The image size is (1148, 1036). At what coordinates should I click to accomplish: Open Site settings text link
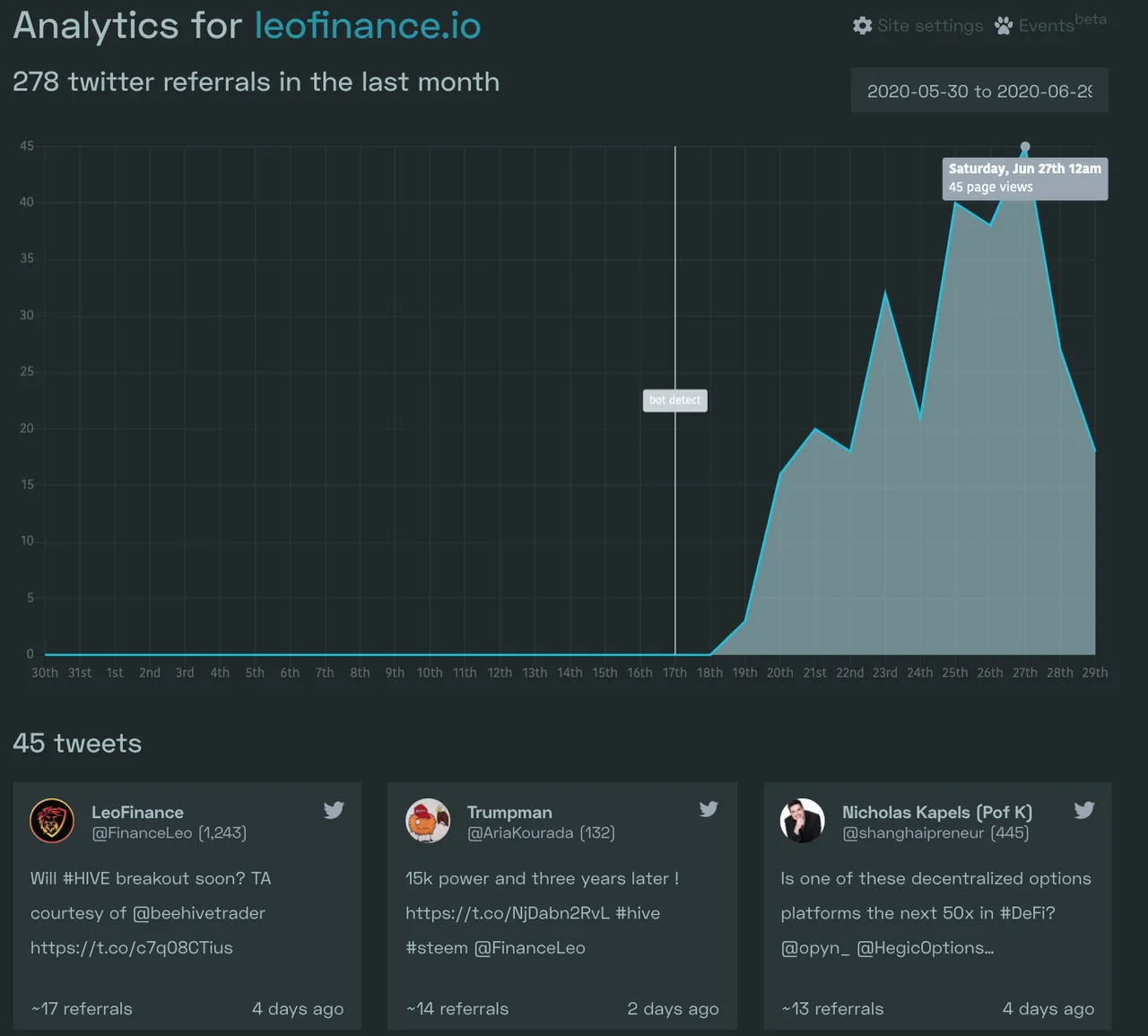(x=930, y=26)
